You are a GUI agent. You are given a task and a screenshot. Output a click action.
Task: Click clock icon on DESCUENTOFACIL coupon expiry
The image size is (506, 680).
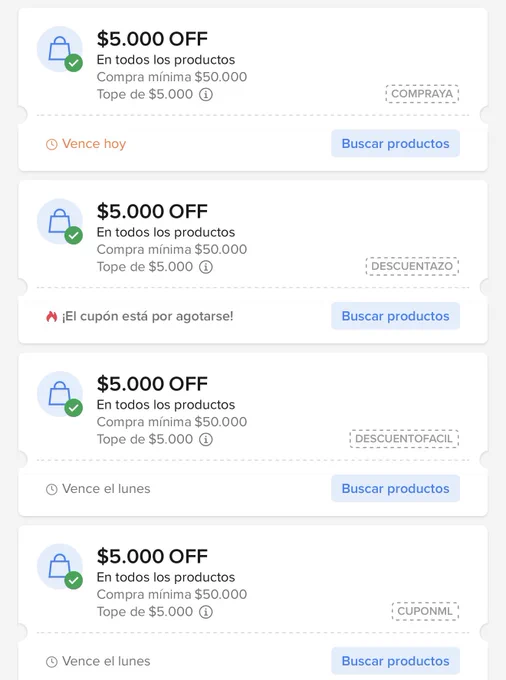pyautogui.click(x=52, y=490)
